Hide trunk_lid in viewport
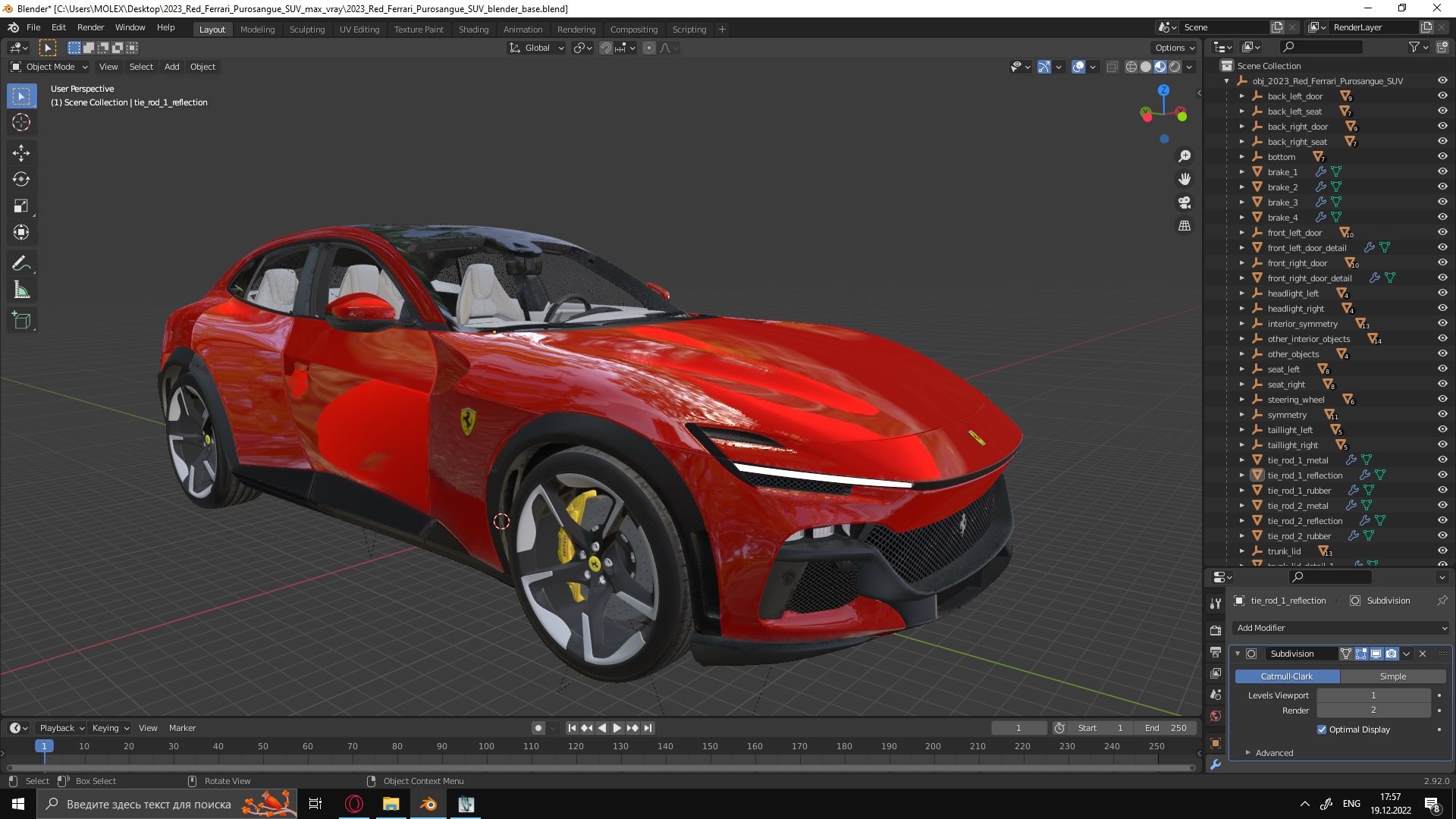Viewport: 1456px width, 819px height. [x=1442, y=551]
